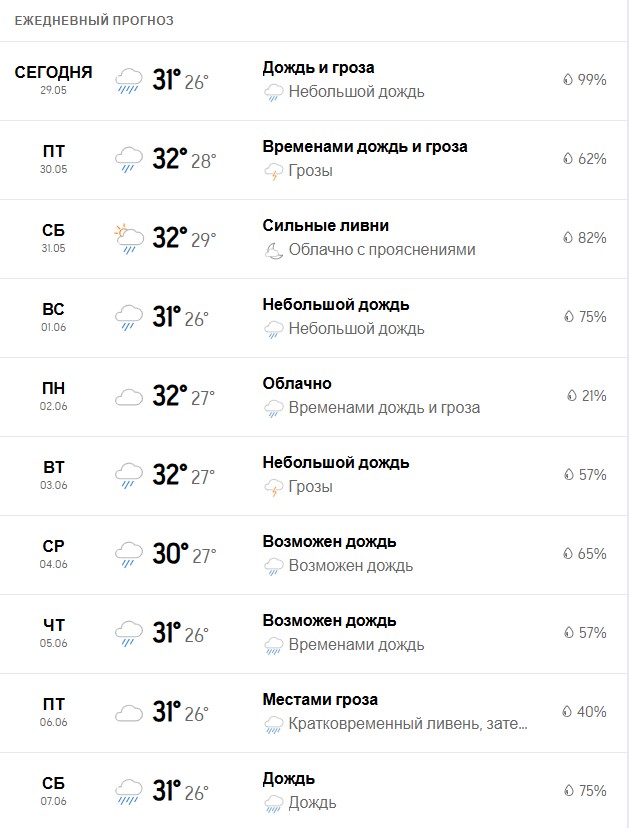Open the ВС 01.06 day forecast

(314, 318)
